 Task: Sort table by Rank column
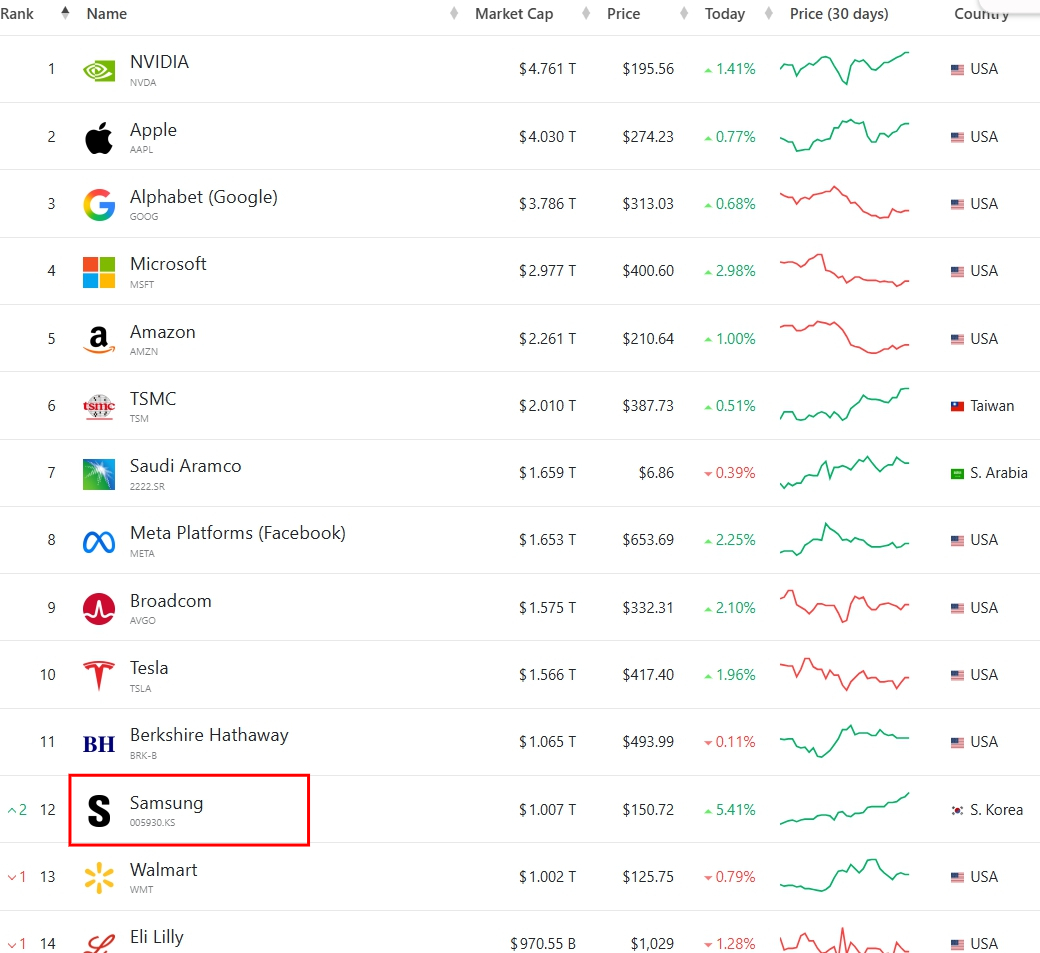click(x=17, y=14)
